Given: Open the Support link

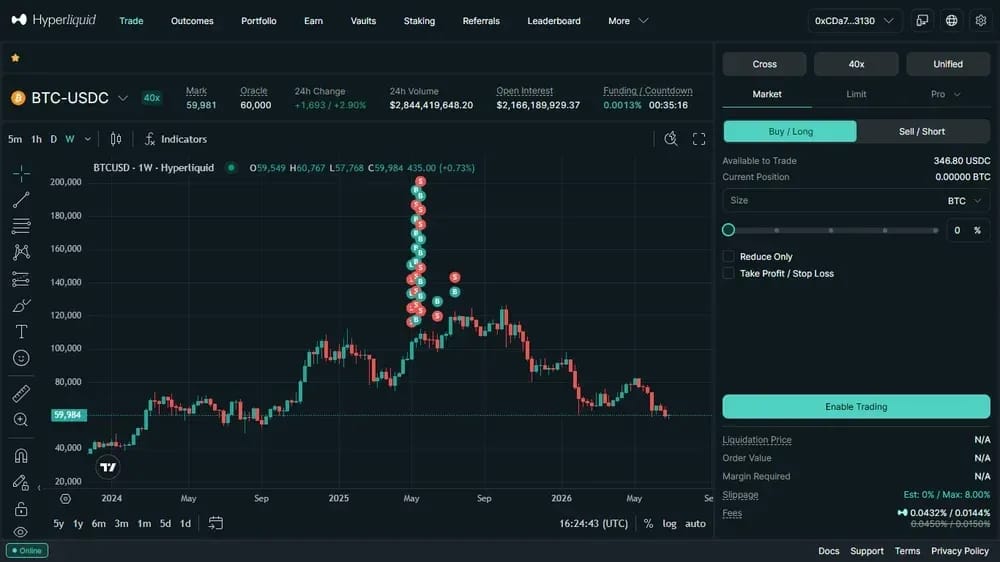Looking at the screenshot, I should (x=867, y=551).
